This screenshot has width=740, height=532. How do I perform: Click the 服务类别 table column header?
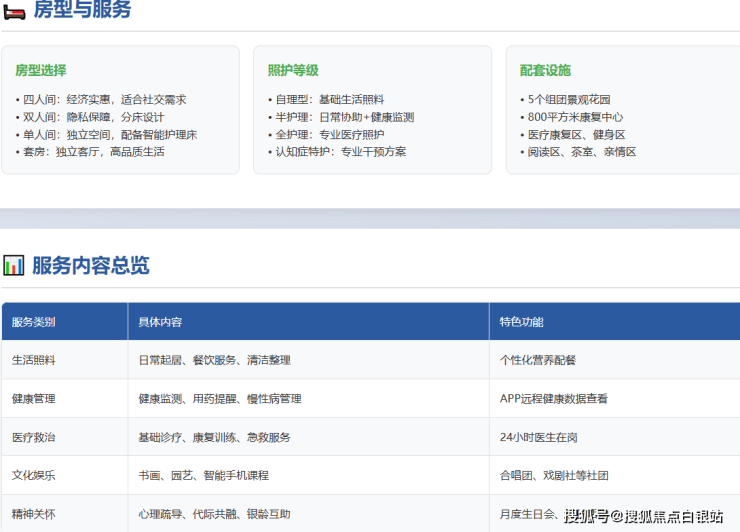(x=34, y=322)
